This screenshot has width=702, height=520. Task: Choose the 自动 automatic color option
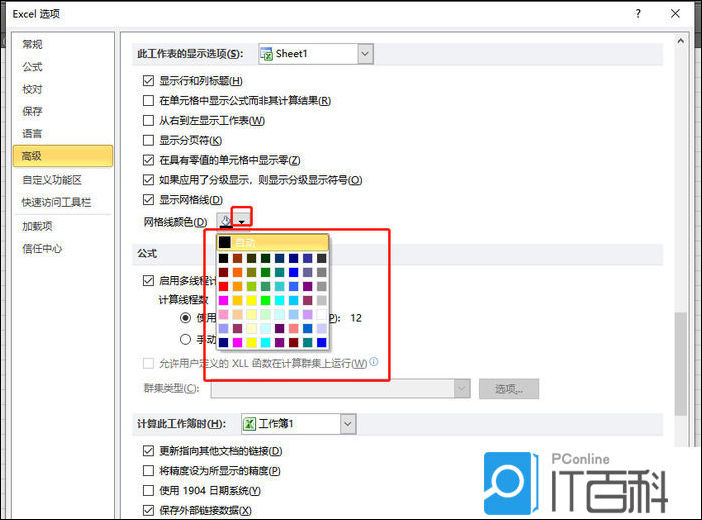273,242
